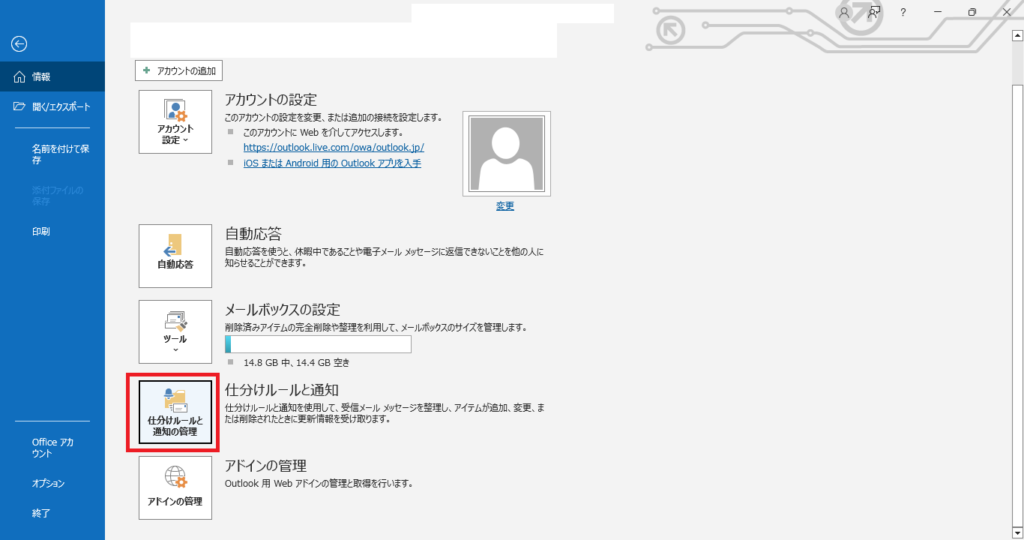The width and height of the screenshot is (1024, 540).
Task: Open the 情報 (Info) tab
Action: [41, 76]
